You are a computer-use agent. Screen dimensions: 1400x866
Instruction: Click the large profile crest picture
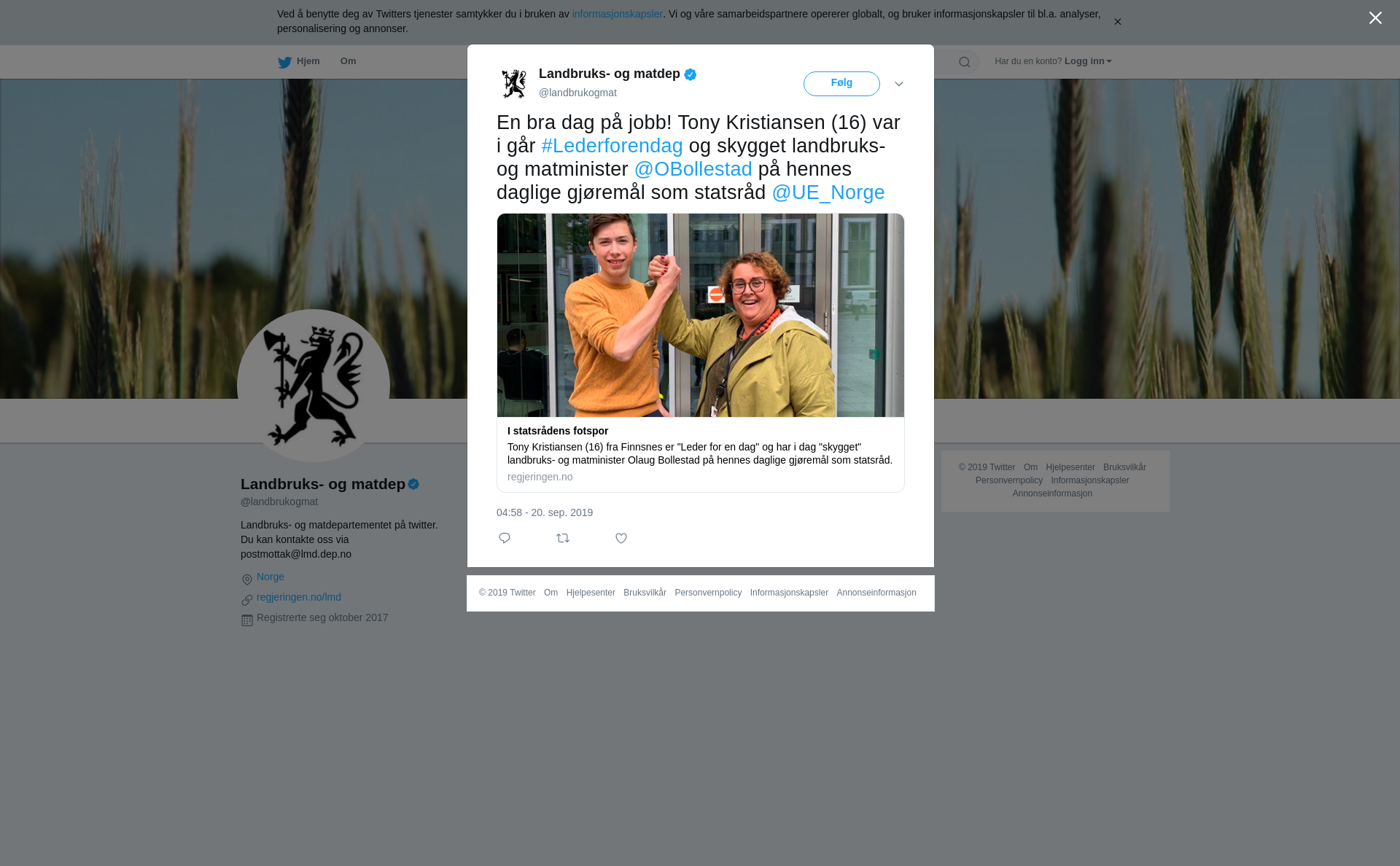(x=314, y=386)
